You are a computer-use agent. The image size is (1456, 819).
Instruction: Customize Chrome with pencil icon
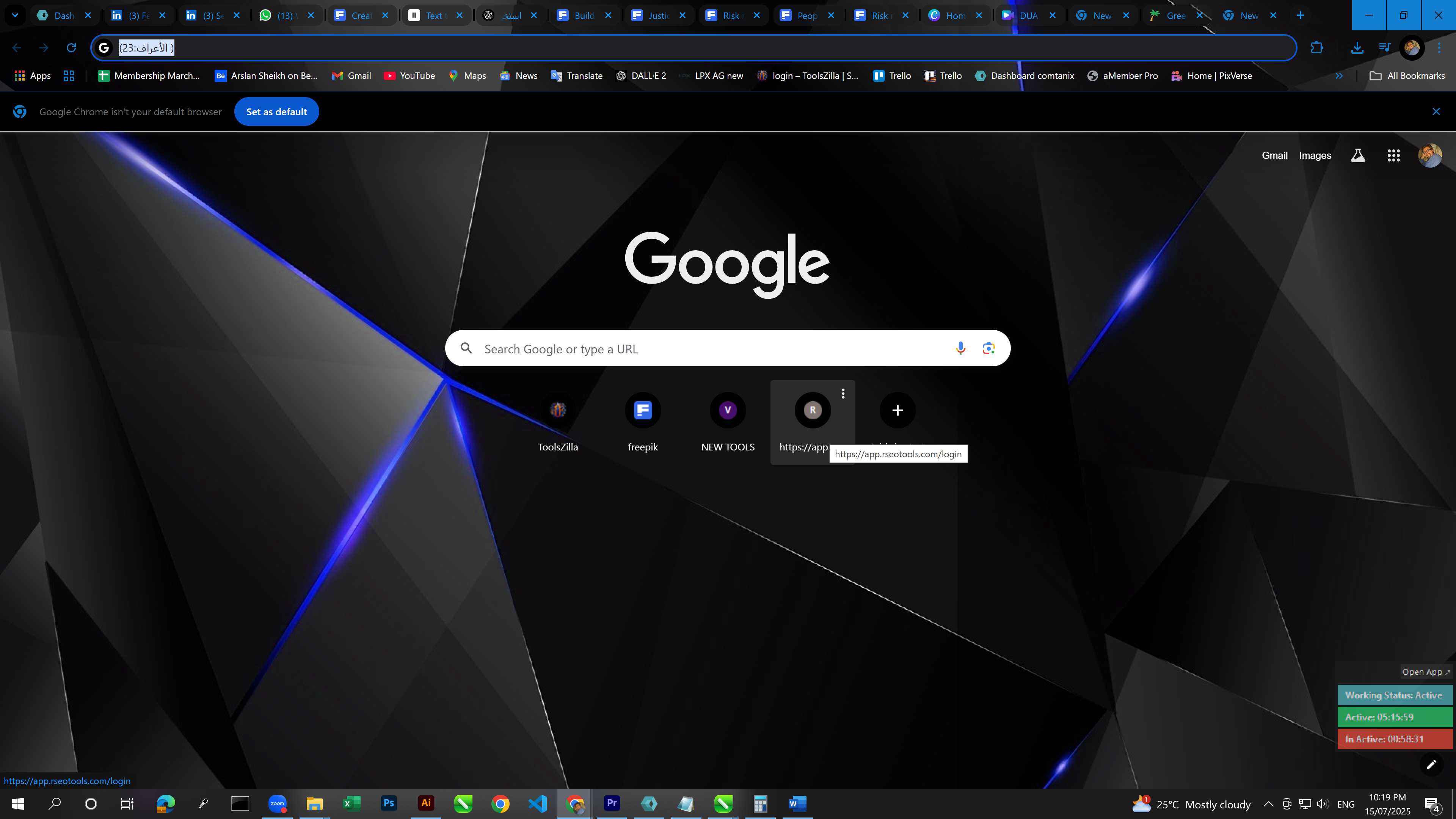coord(1431,765)
